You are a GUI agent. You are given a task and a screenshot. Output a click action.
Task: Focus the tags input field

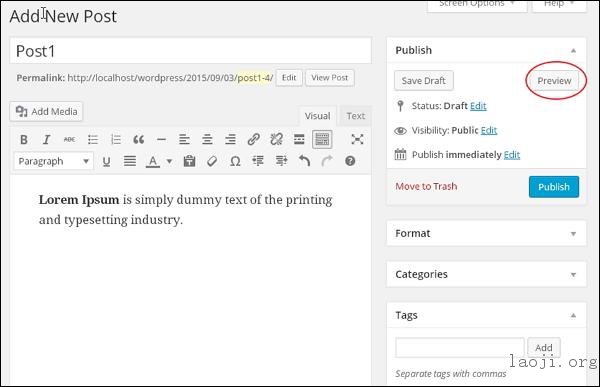[x=460, y=348]
